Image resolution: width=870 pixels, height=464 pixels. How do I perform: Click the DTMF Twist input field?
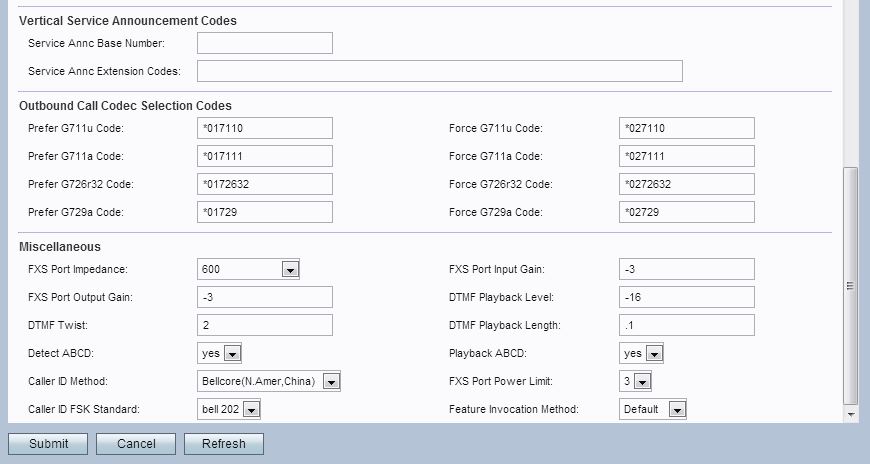[264, 325]
